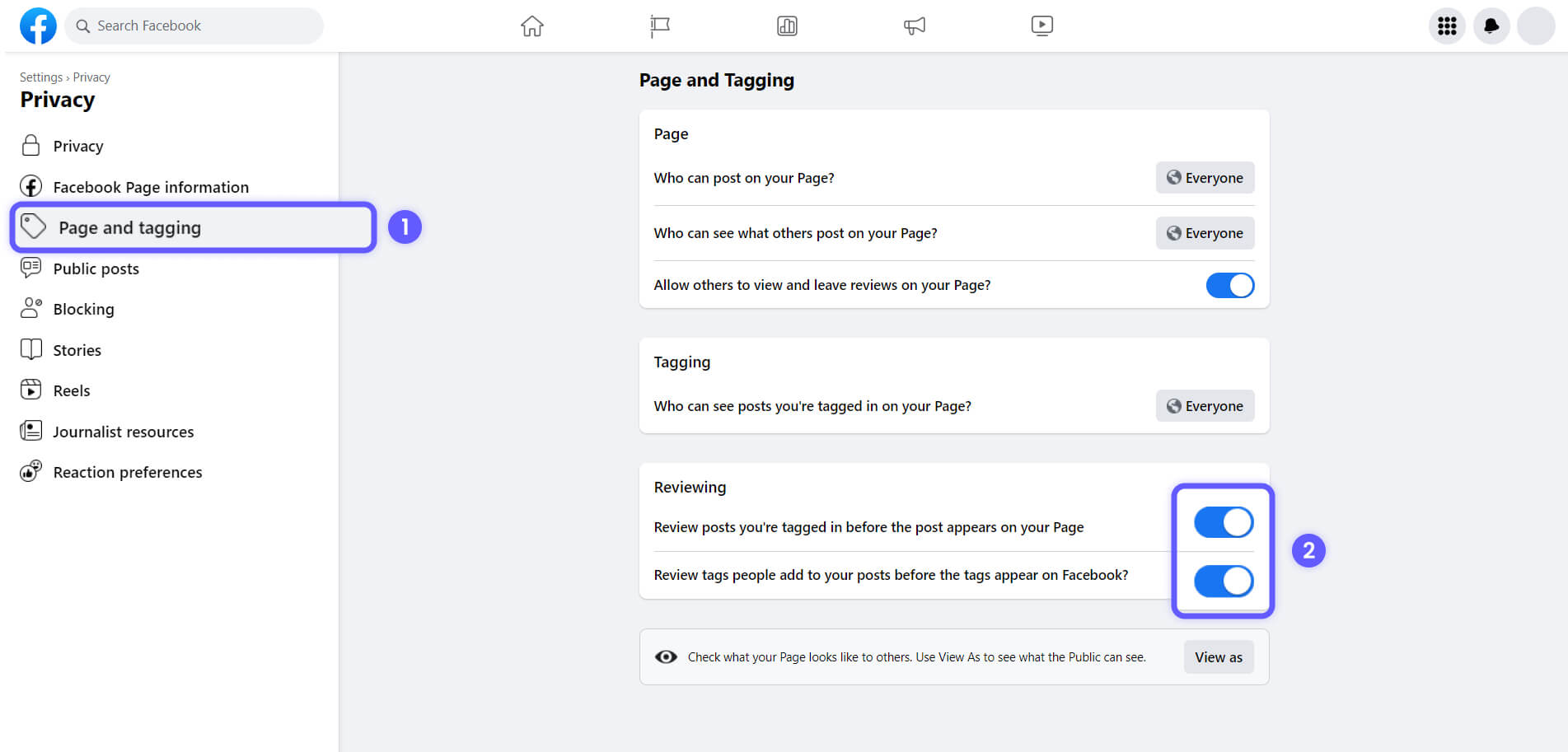Open the apps grid menu icon

pos(1447,26)
